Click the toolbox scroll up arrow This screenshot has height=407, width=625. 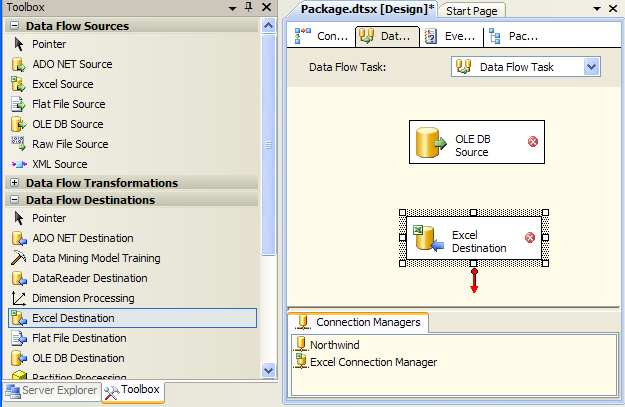[269, 26]
